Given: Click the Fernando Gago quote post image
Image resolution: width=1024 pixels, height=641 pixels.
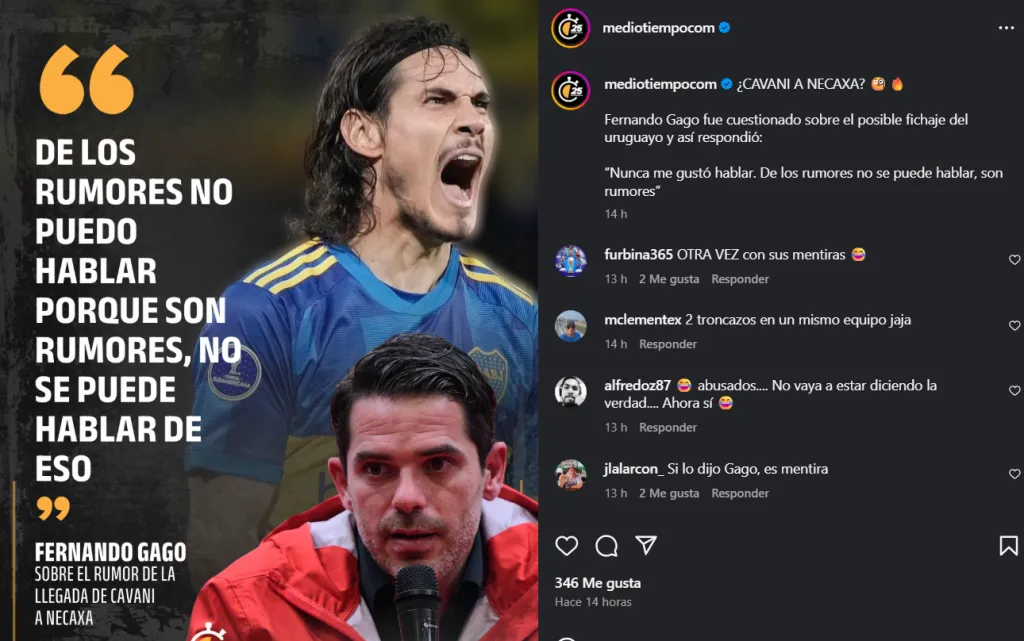Looking at the screenshot, I should (x=269, y=320).
